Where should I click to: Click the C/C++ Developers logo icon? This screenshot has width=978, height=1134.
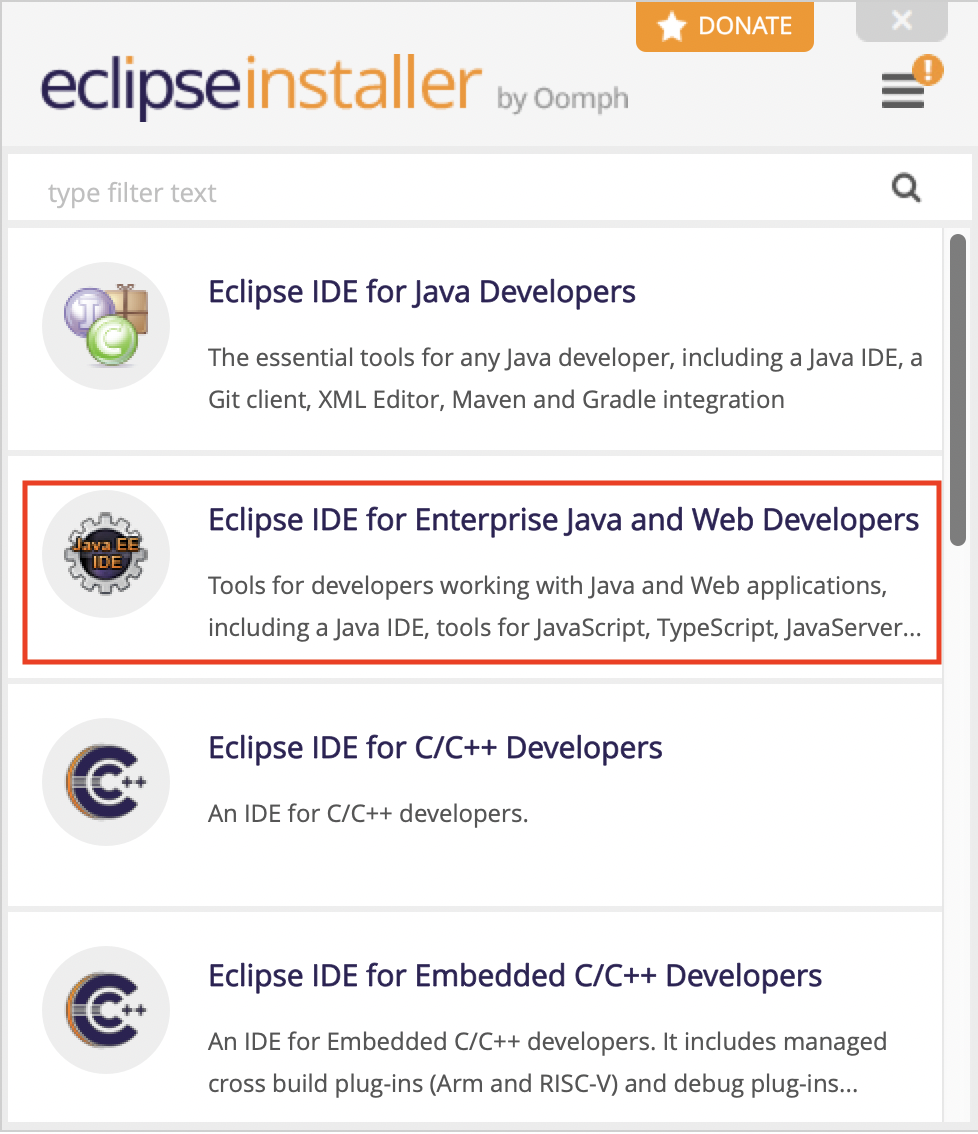pos(106,782)
